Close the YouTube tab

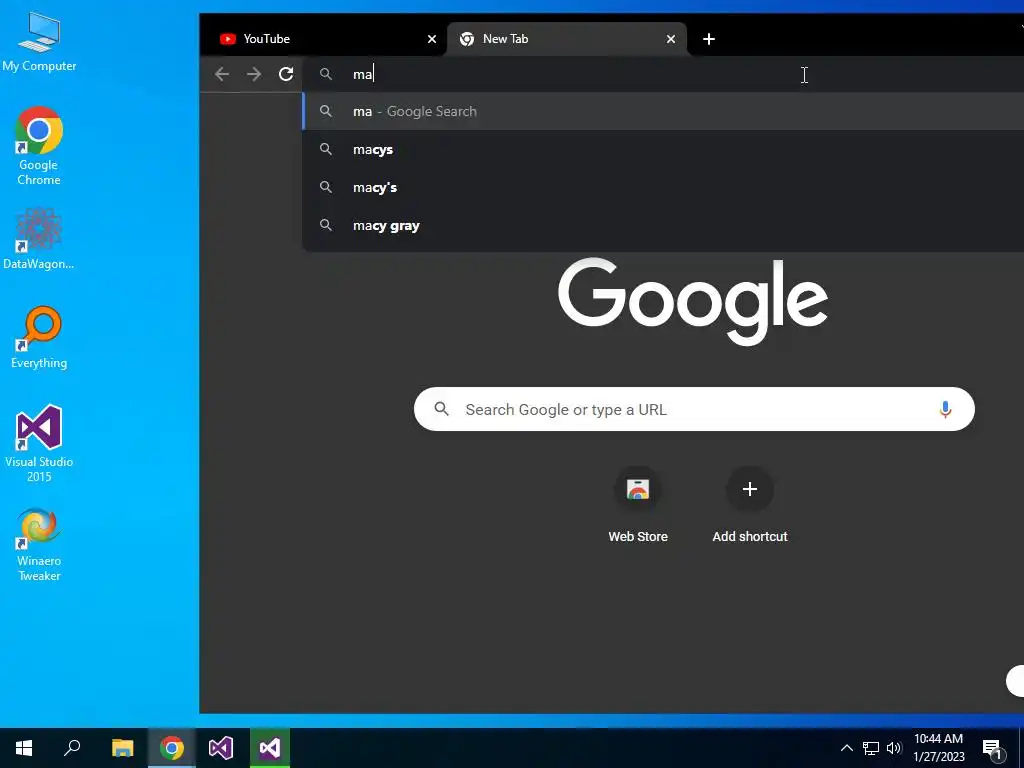click(432, 39)
